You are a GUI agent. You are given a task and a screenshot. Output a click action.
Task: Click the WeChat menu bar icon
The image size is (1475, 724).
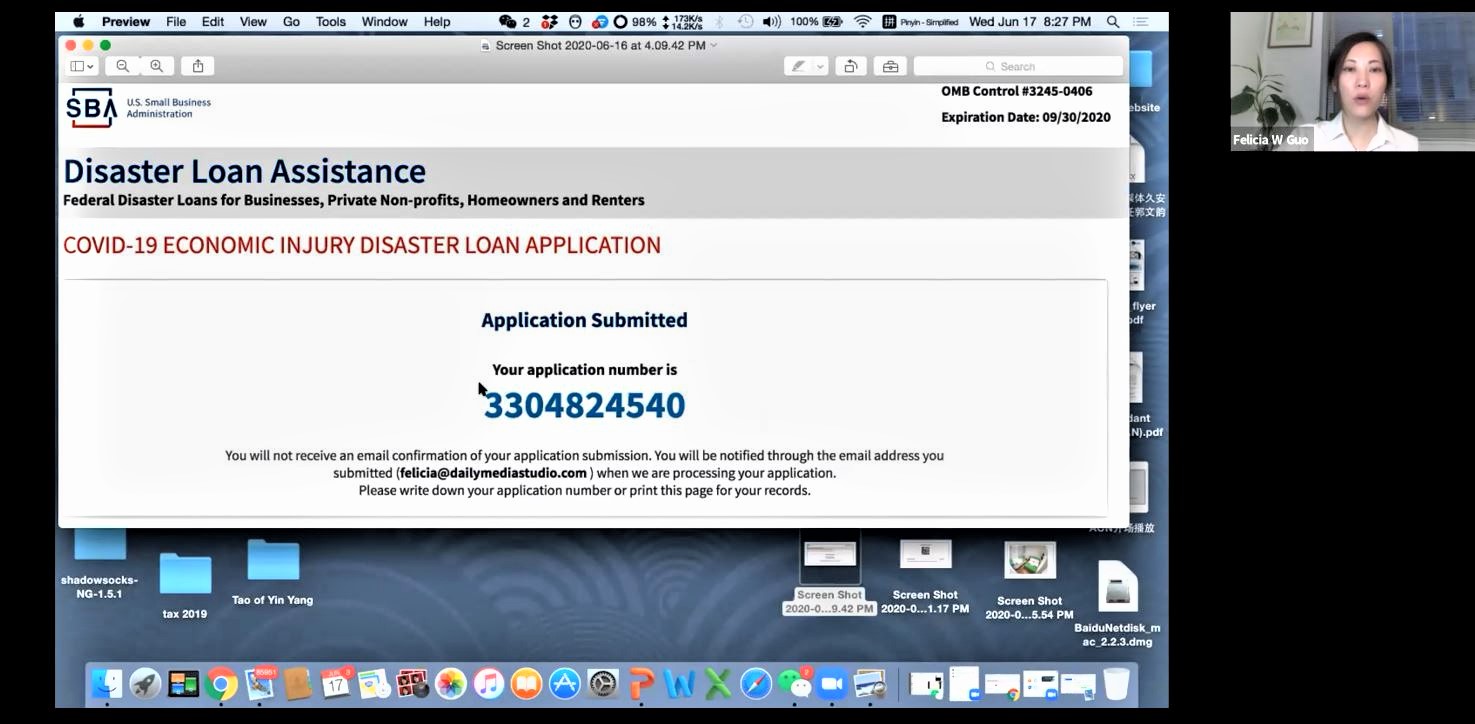pos(508,21)
